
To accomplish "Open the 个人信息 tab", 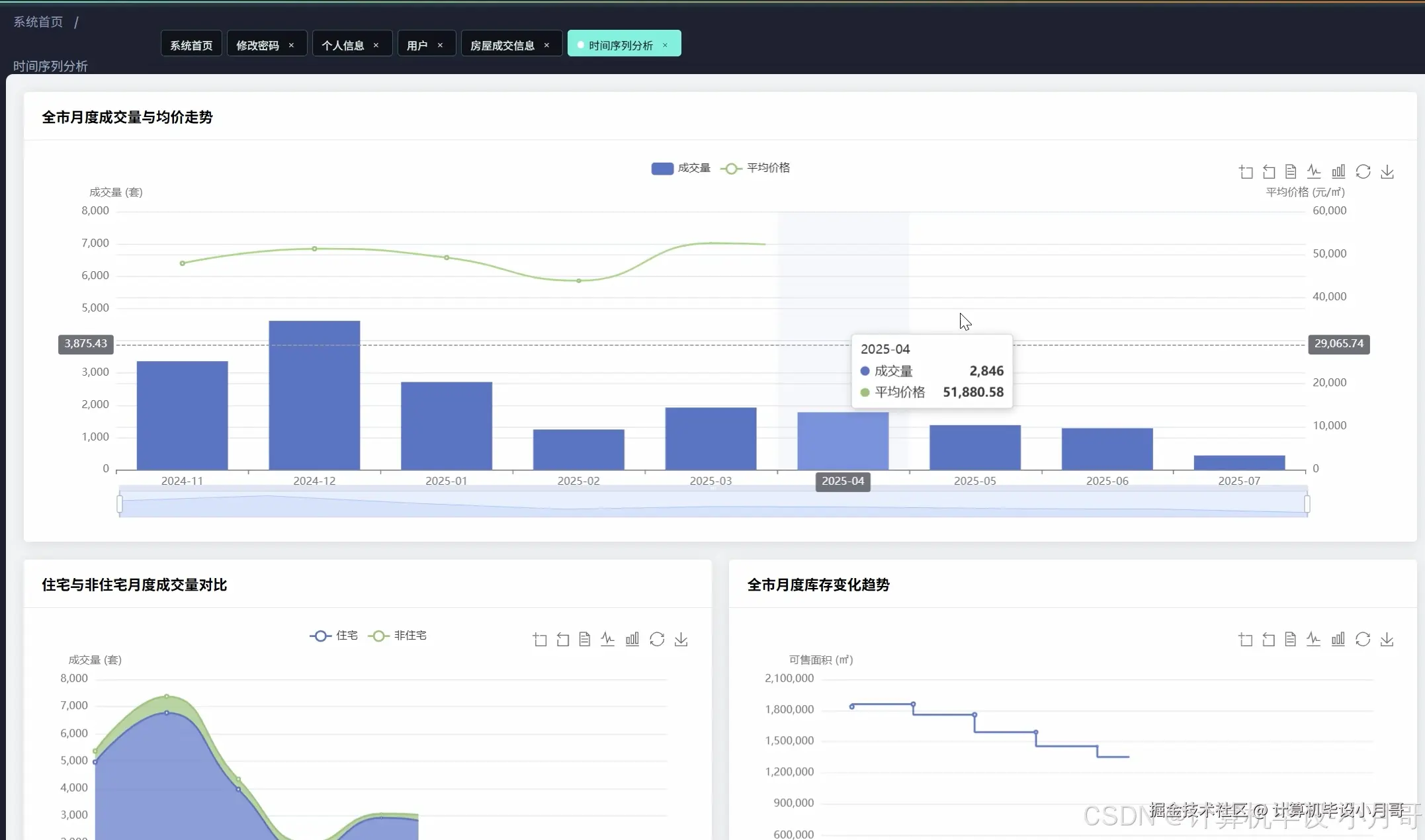I will pyautogui.click(x=343, y=45).
